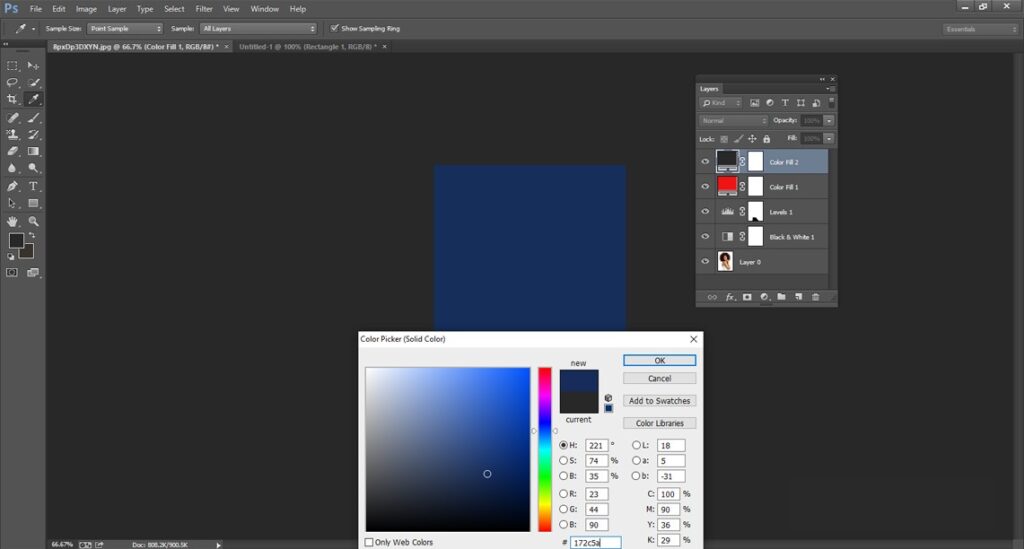Open the Sample Size dropdown
Image resolution: width=1024 pixels, height=549 pixels.
click(125, 29)
